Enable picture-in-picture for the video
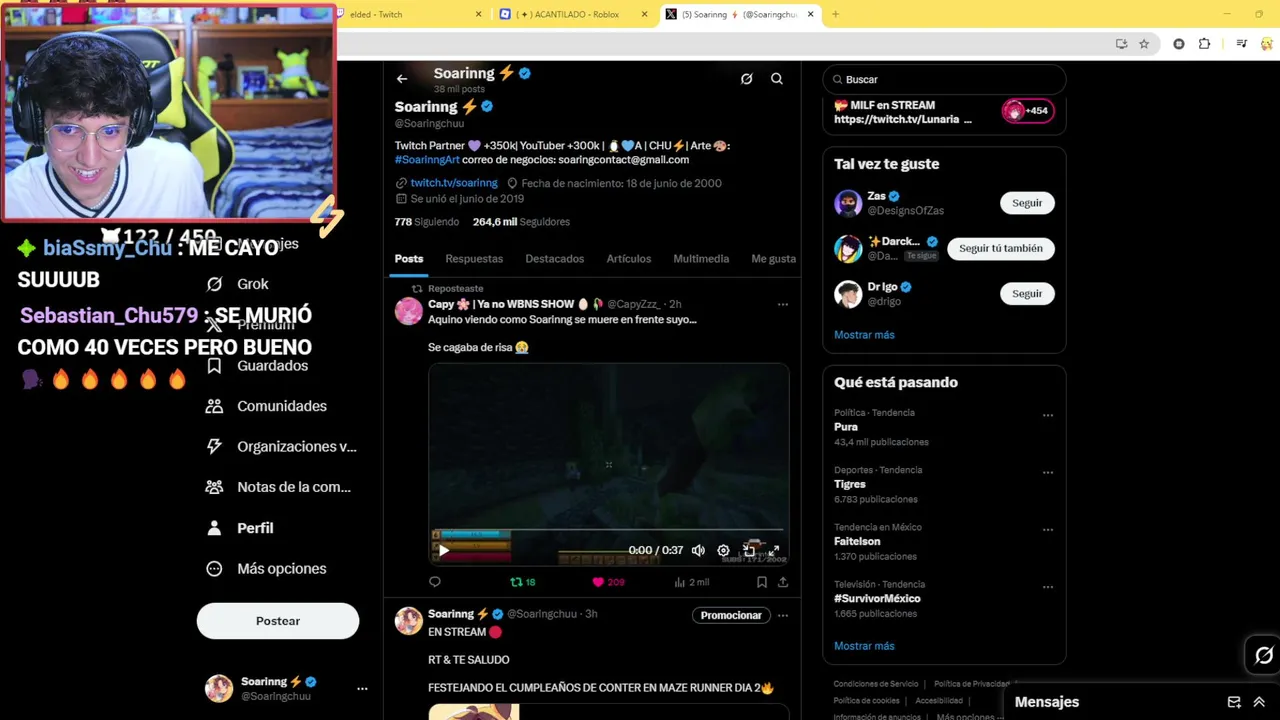Image resolution: width=1280 pixels, height=720 pixels. point(749,550)
